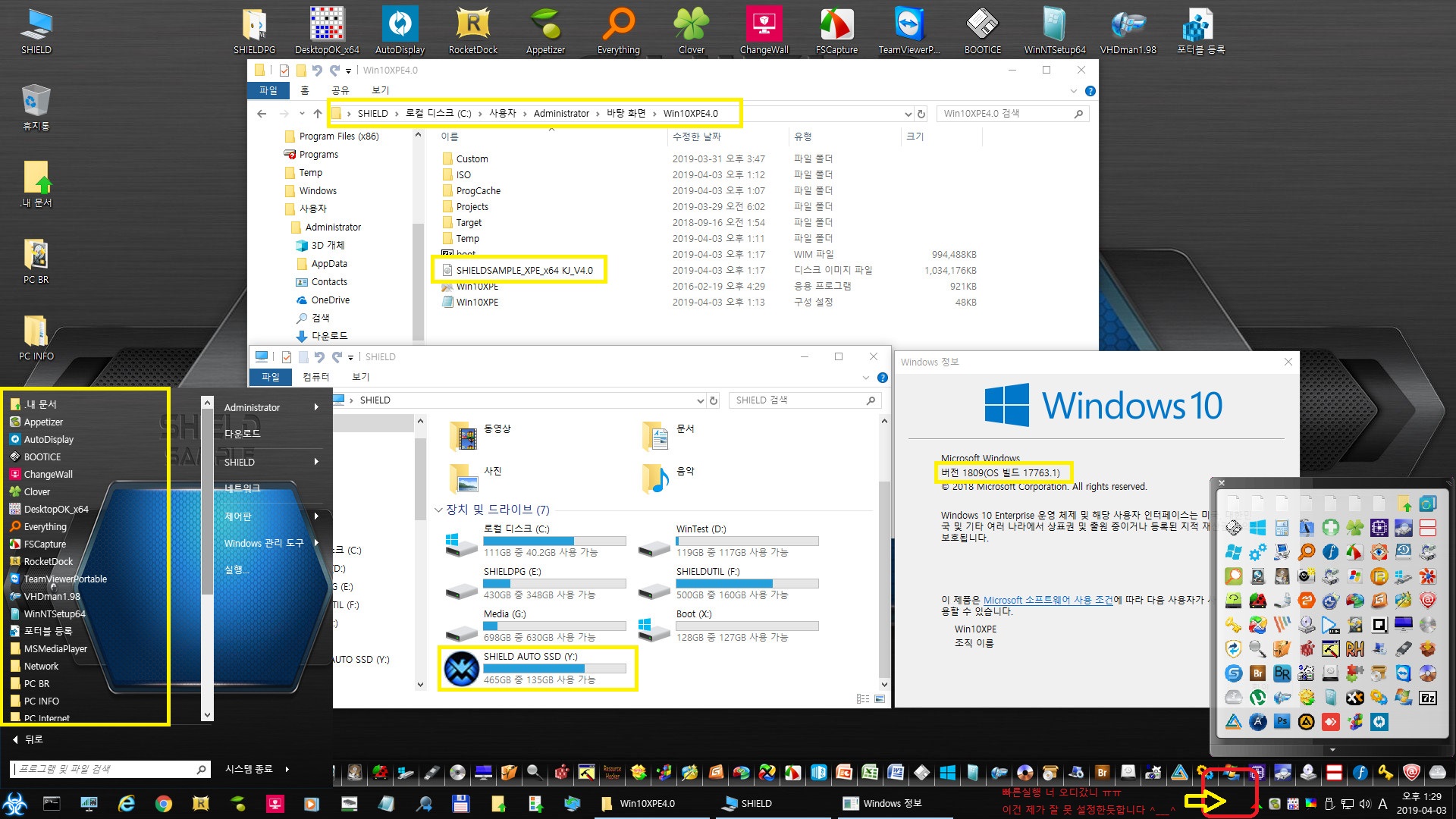Open Microsoft 소프트웨어 사용 조건 link
Image resolution: width=1456 pixels, height=819 pixels.
(1048, 600)
